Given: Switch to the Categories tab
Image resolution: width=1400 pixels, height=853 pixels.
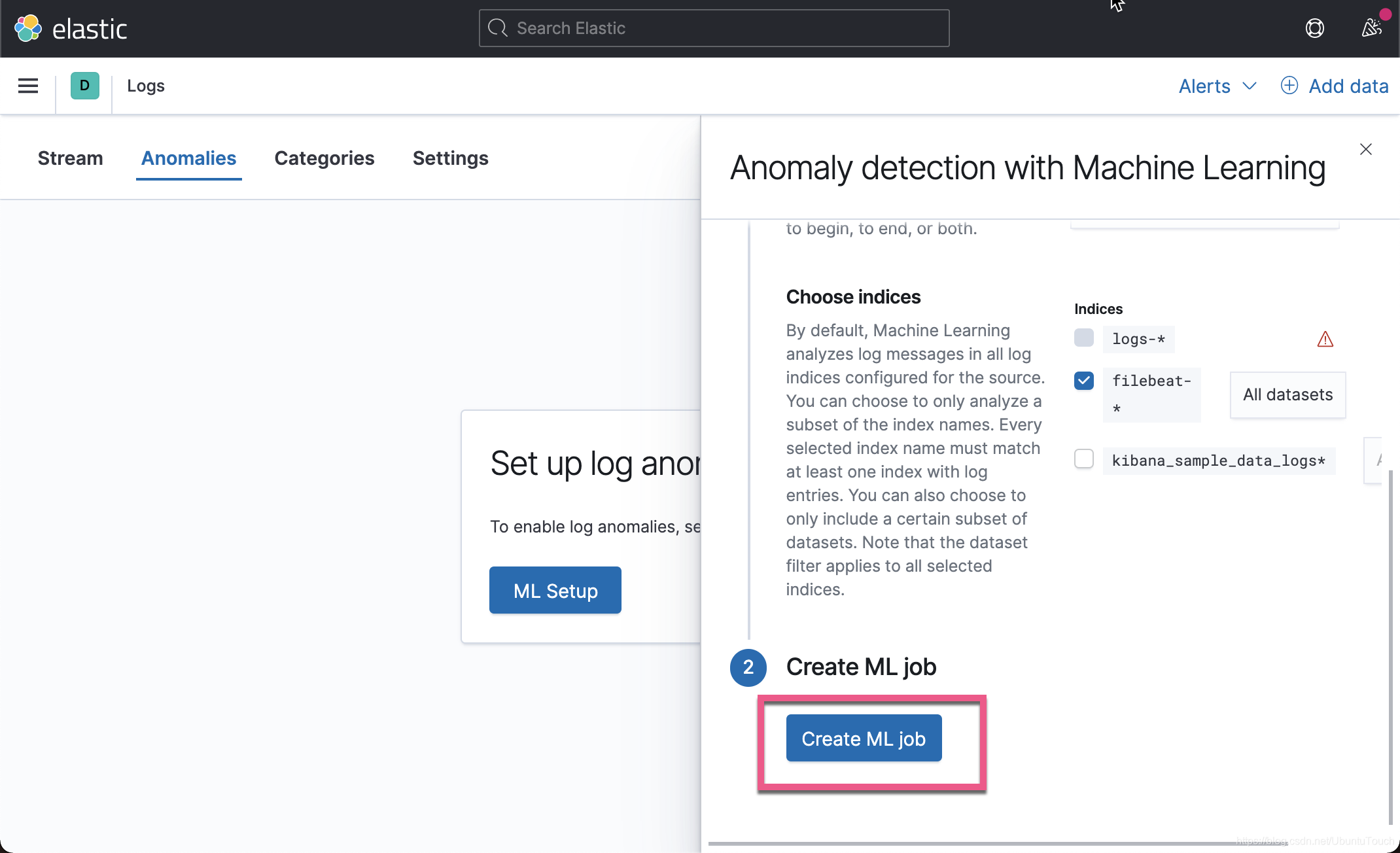Looking at the screenshot, I should click(324, 158).
